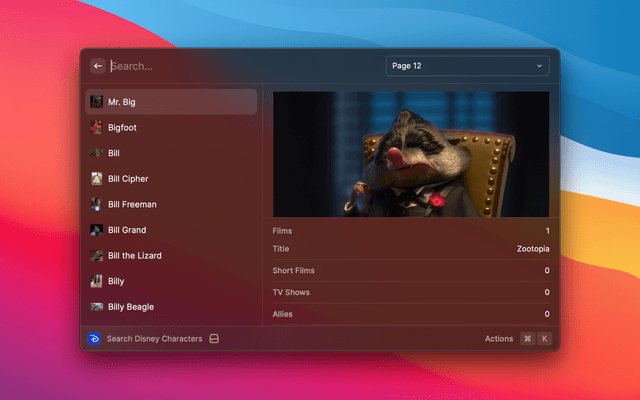Open the Actions panel button

pos(498,339)
